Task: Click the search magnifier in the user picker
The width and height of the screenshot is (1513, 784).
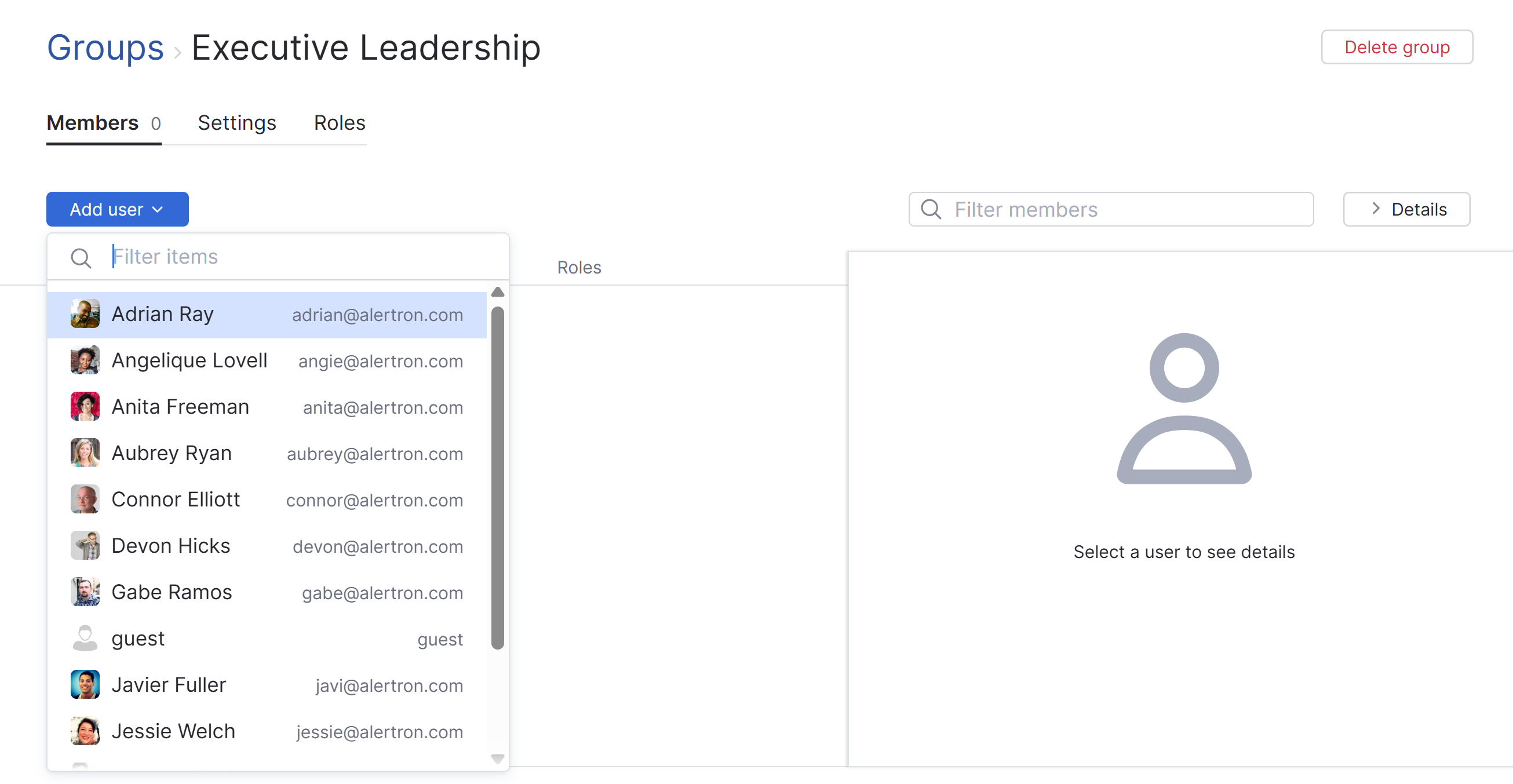Action: pos(81,257)
